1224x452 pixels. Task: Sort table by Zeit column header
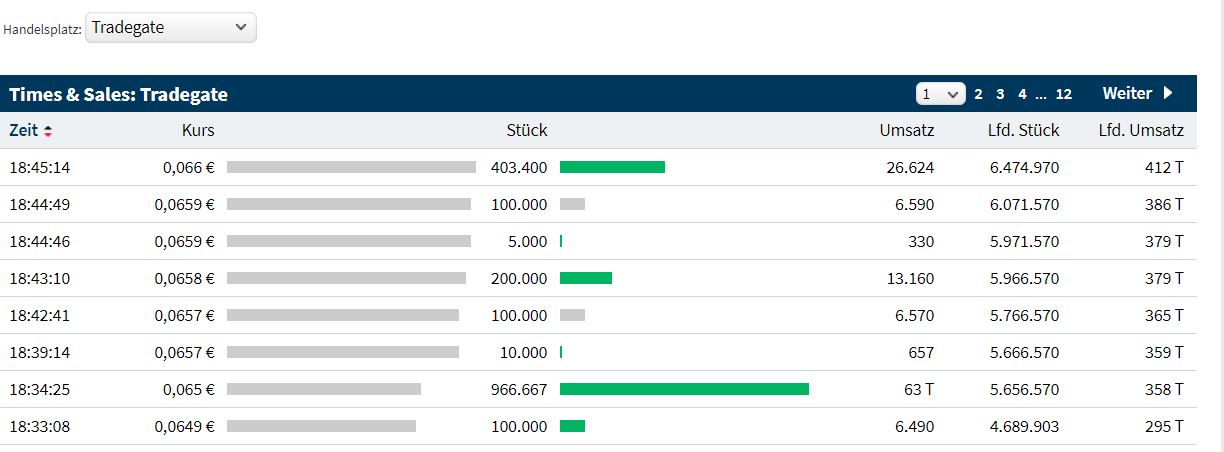click(x=23, y=130)
